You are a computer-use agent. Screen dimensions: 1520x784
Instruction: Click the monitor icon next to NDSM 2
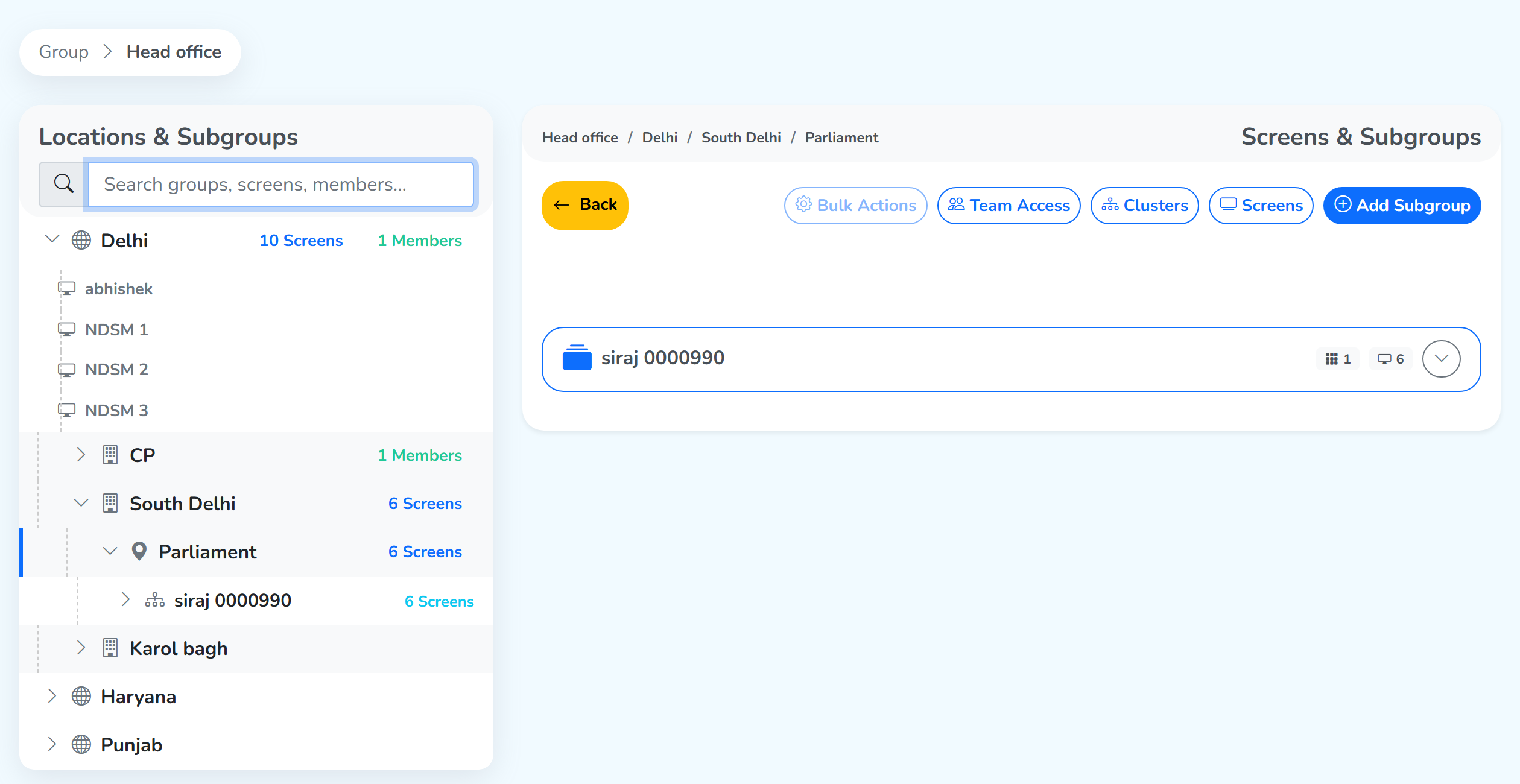pos(66,369)
